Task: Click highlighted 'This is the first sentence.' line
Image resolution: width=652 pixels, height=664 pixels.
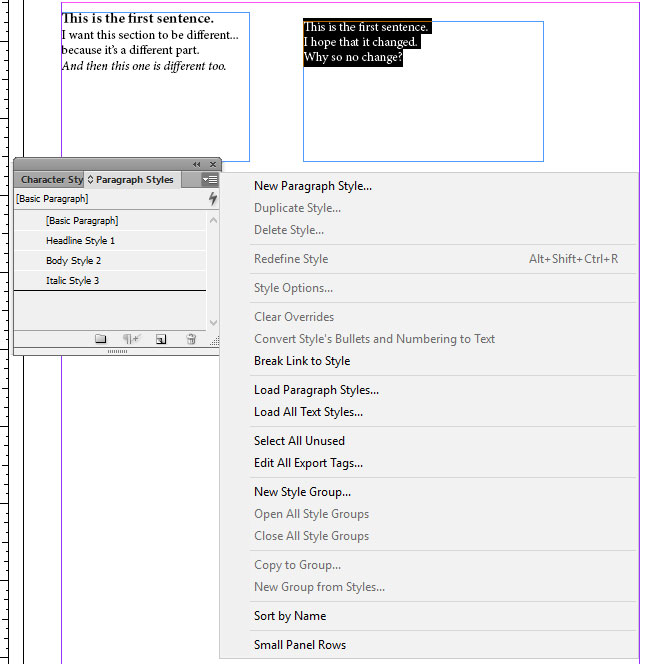Action: [366, 27]
